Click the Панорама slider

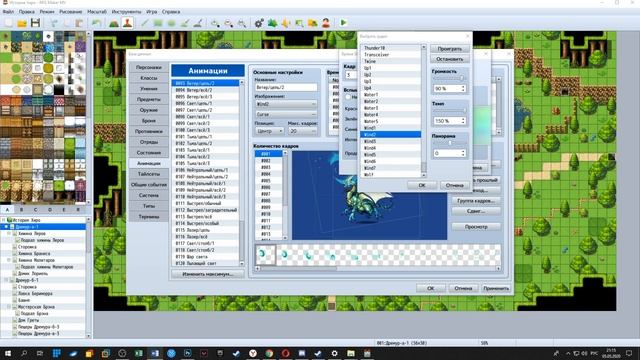coord(449,143)
